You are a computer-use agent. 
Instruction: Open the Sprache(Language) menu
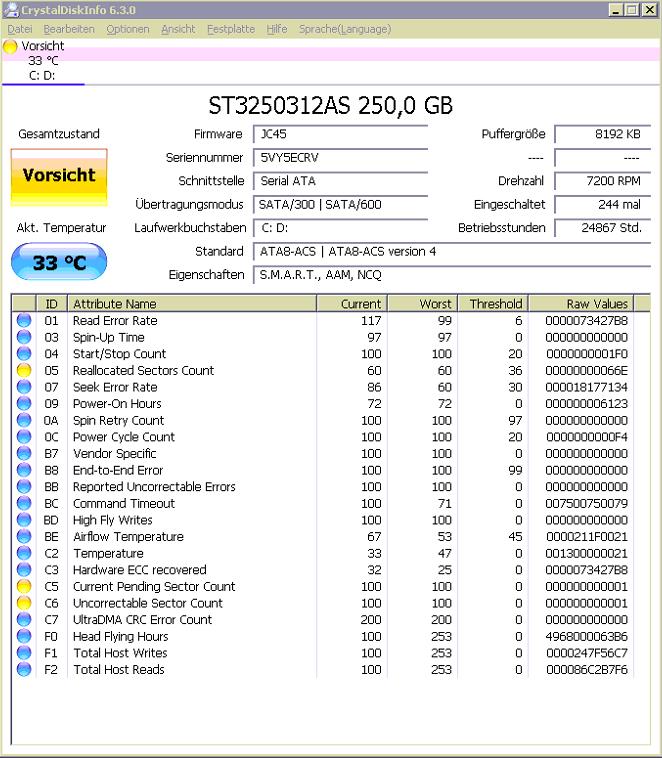coord(345,29)
